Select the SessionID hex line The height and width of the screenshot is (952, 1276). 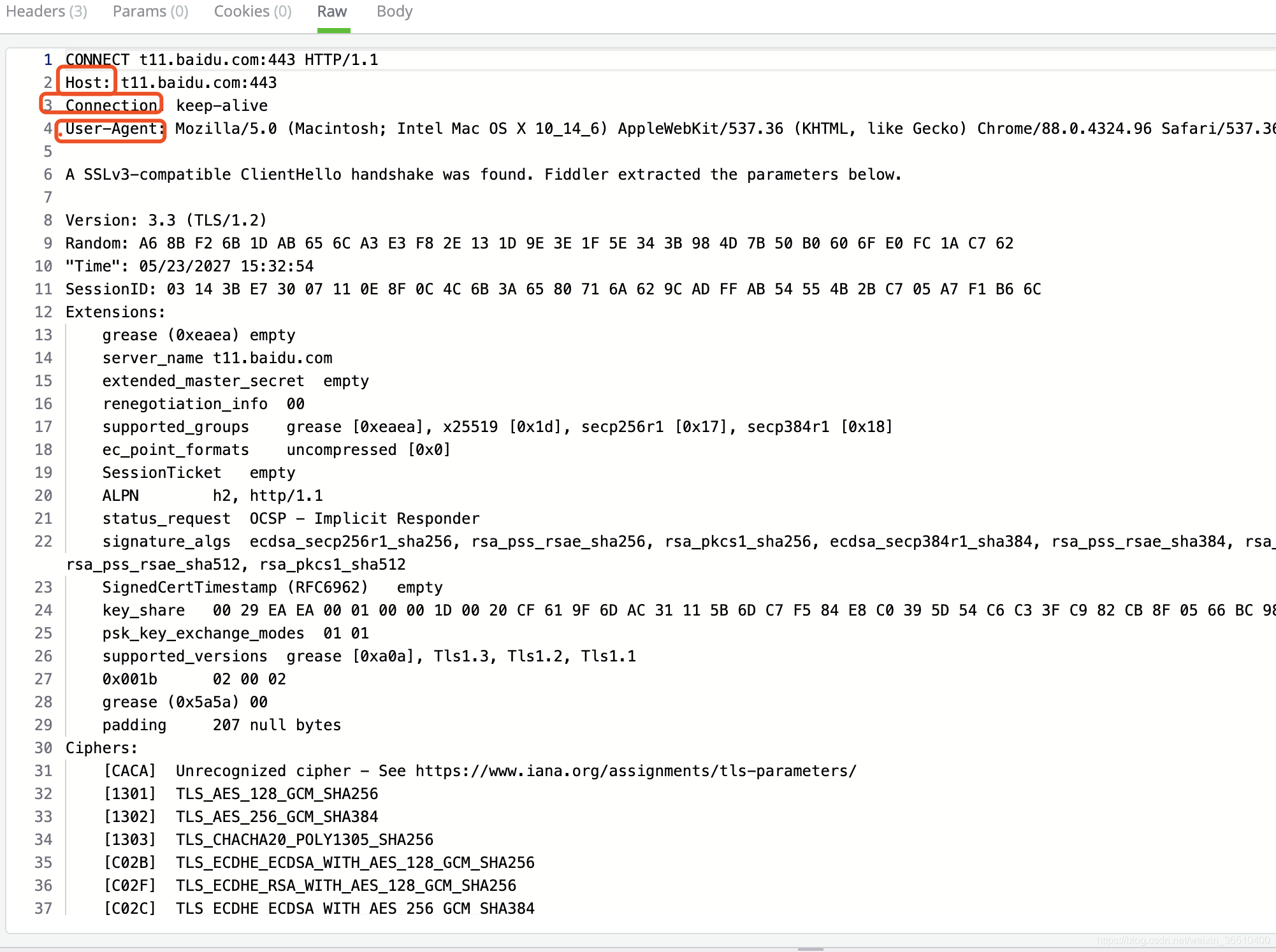tap(553, 289)
